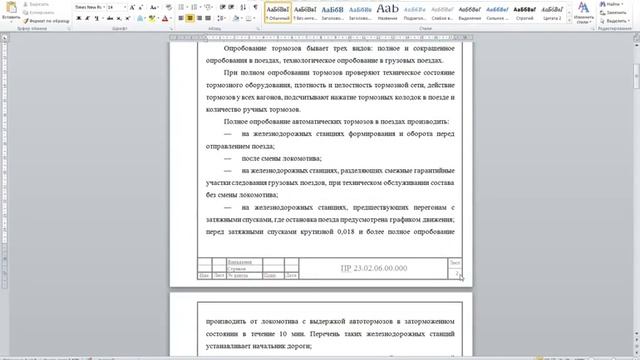This screenshot has width=640, height=360.
Task: Toggle italic formatting
Action: click(87, 18)
